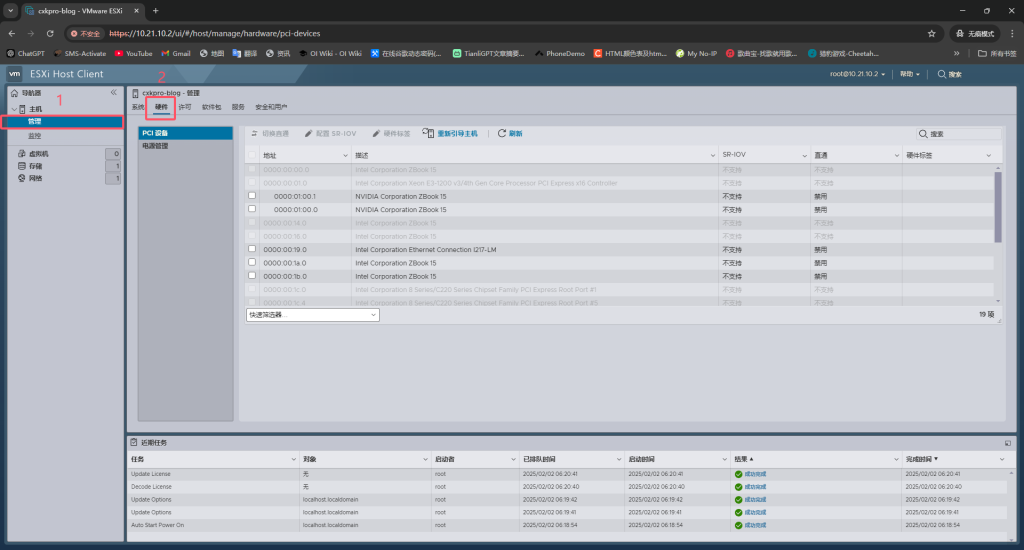Open the ChatGPT bookmark
The height and width of the screenshot is (550, 1024).
25,54
